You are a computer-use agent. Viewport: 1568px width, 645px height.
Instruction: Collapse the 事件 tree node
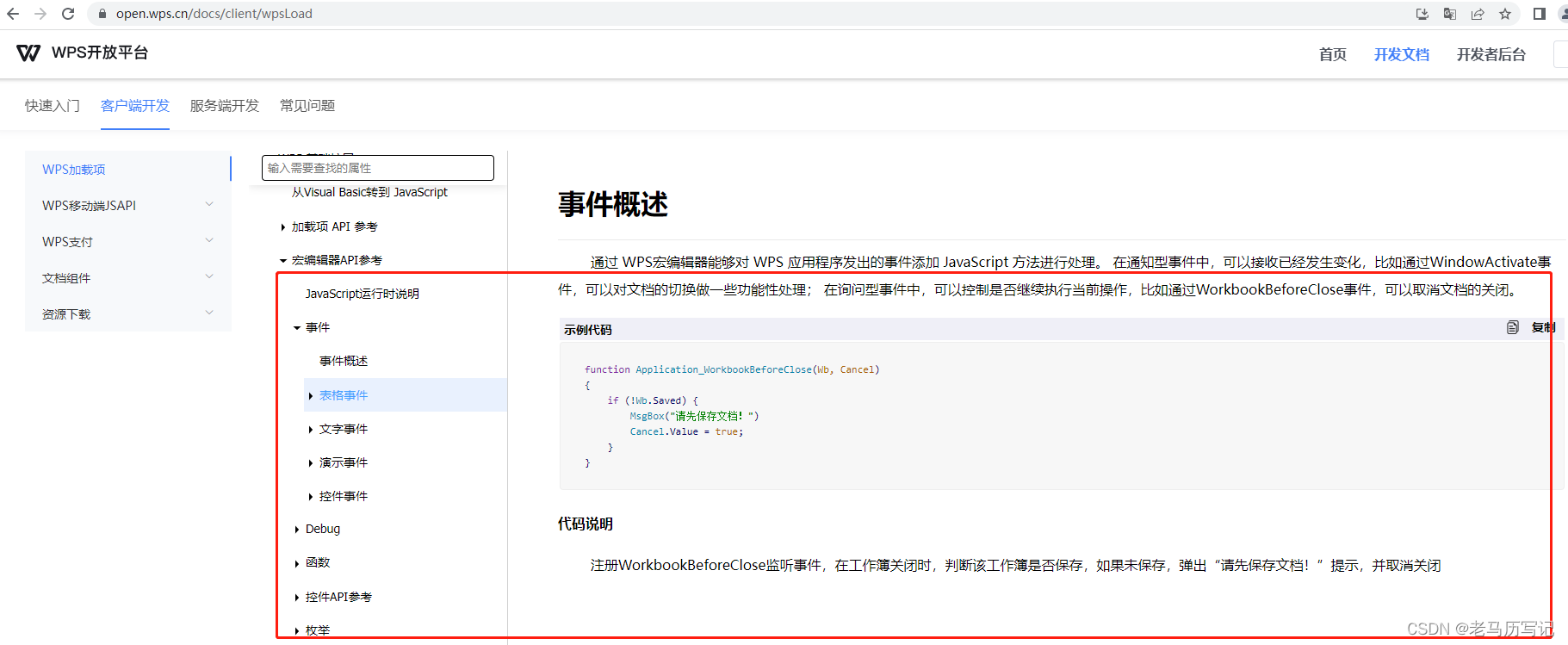297,328
